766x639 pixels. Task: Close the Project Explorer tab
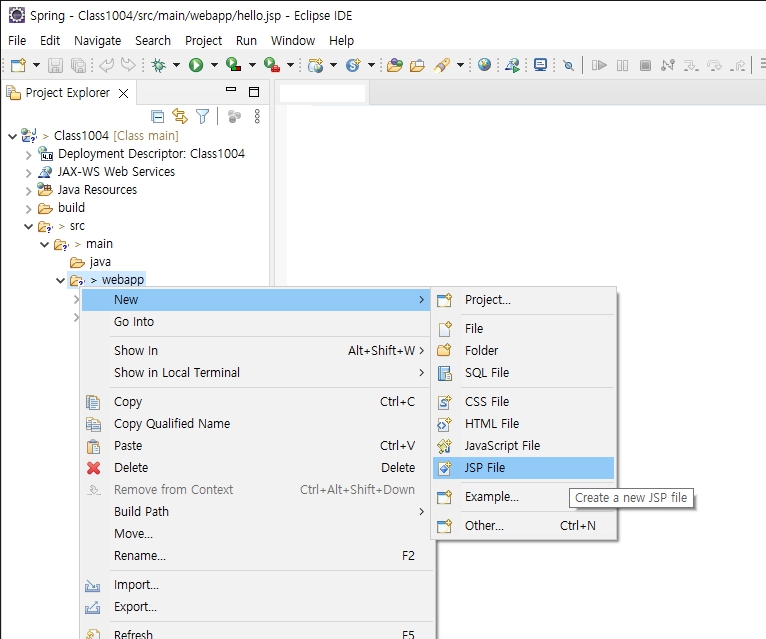click(124, 93)
